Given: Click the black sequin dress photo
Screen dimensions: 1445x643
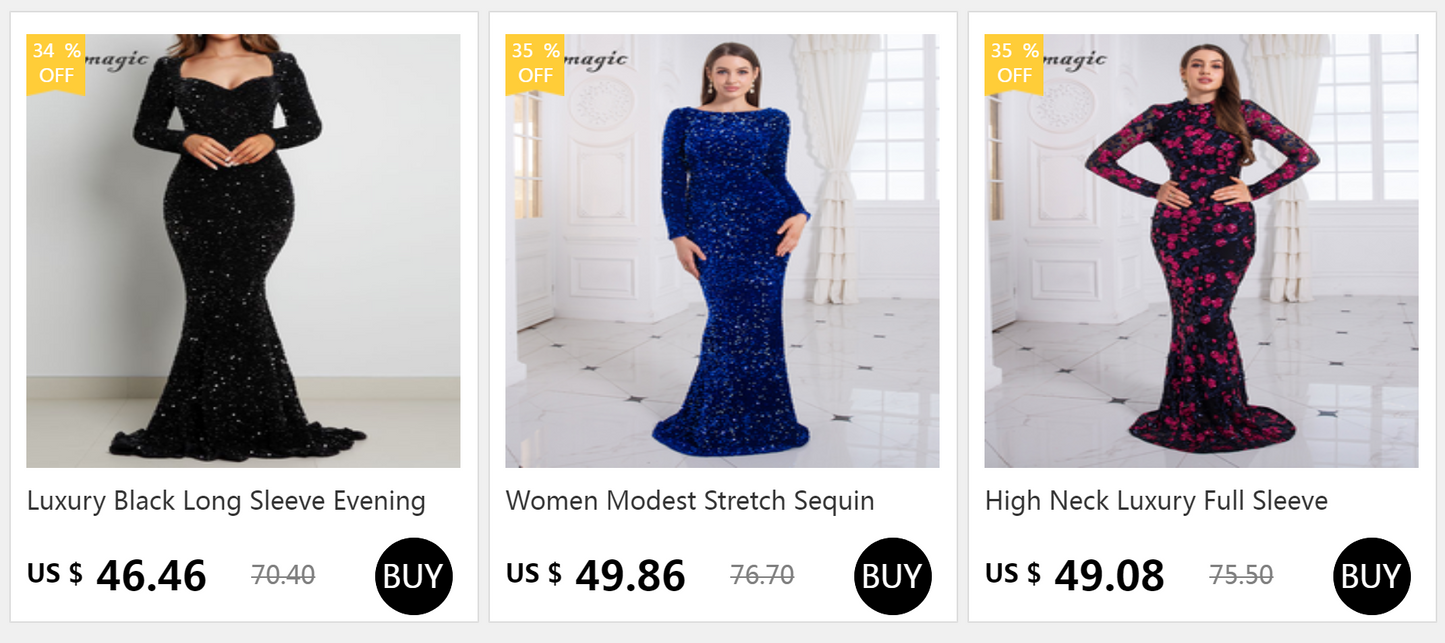Looking at the screenshot, I should click(240, 240).
